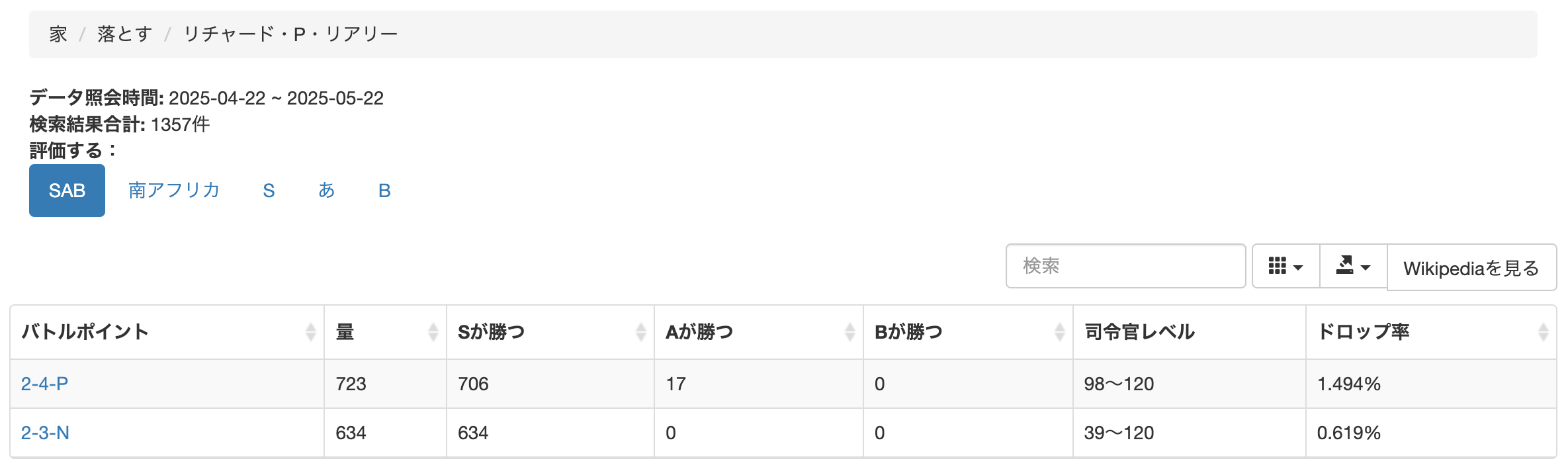The image size is (1568, 467).
Task: Sort by Aが勝つ column arrows
Action: click(x=849, y=331)
